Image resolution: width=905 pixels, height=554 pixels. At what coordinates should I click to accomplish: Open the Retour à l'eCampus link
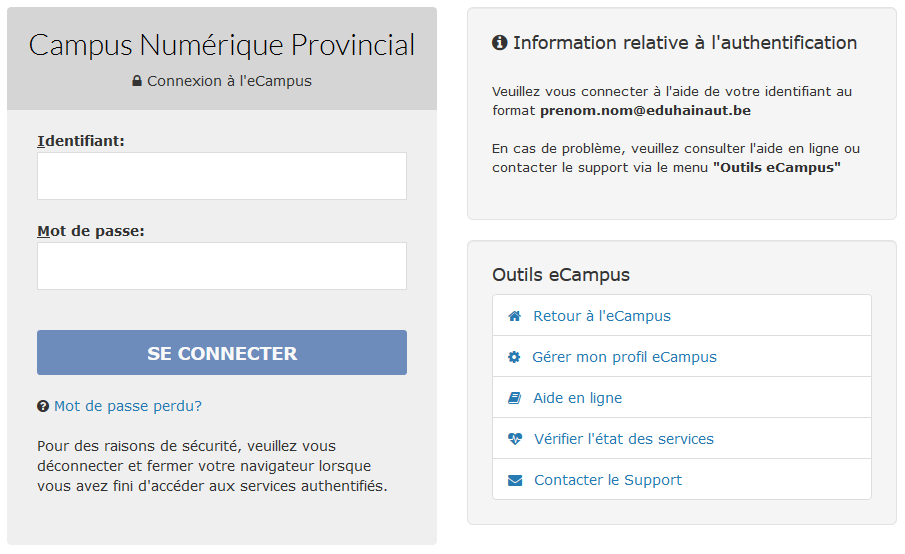coord(601,316)
